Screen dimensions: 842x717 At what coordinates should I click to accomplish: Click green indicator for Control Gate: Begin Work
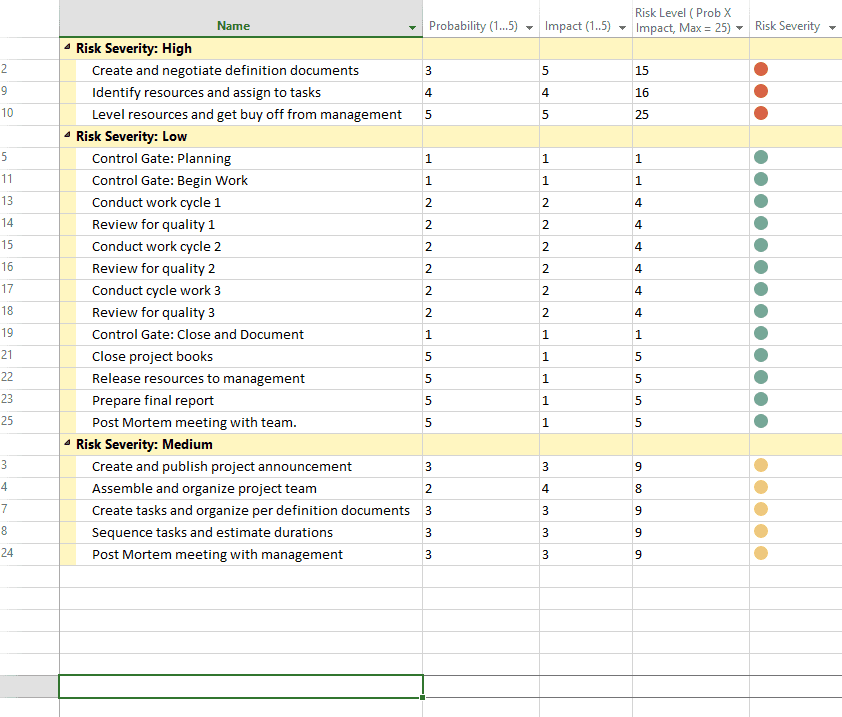(x=761, y=179)
